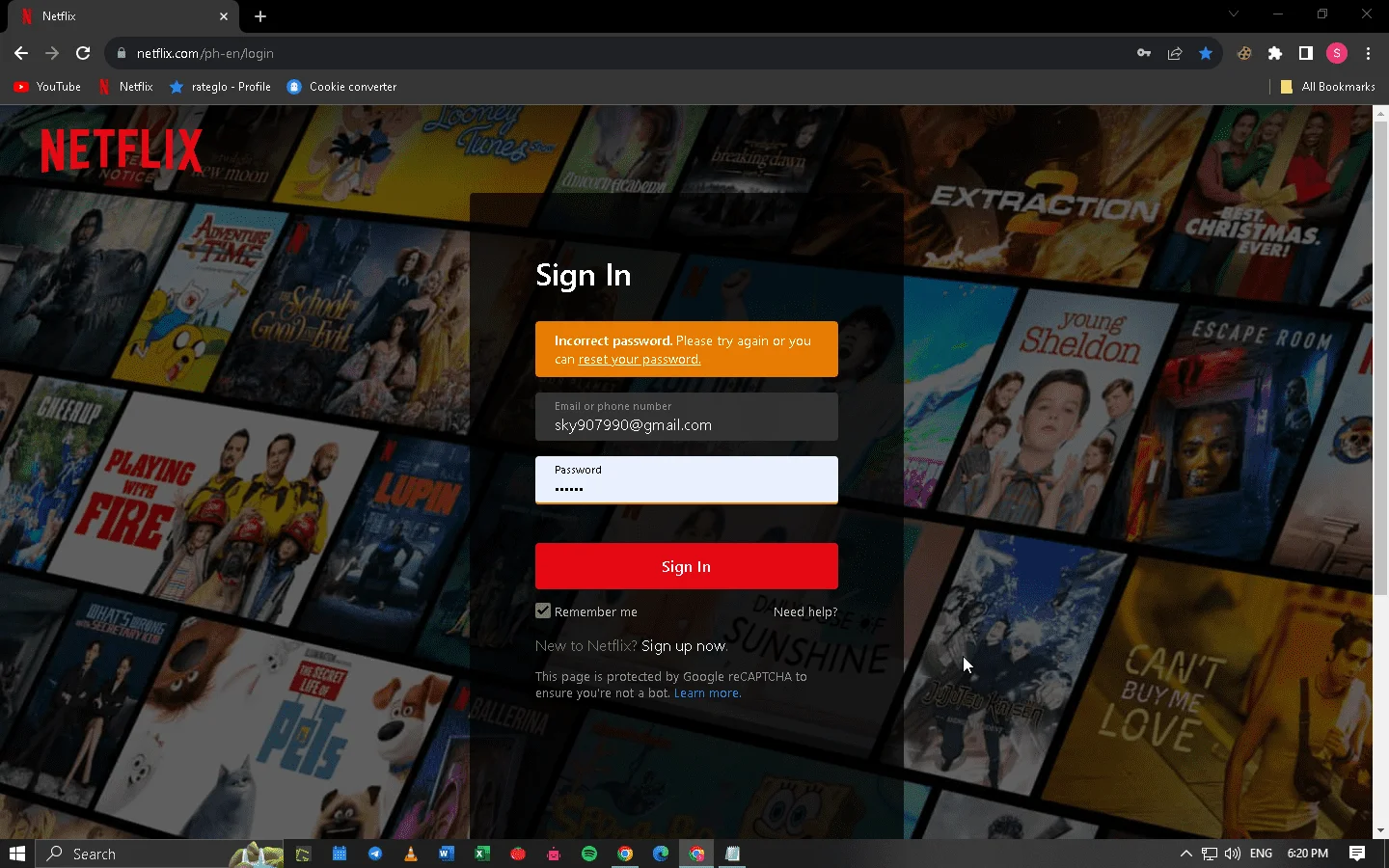Screen dimensions: 1389x868
Task: Open the clock showing 6:20 PM
Action: pos(1308,854)
